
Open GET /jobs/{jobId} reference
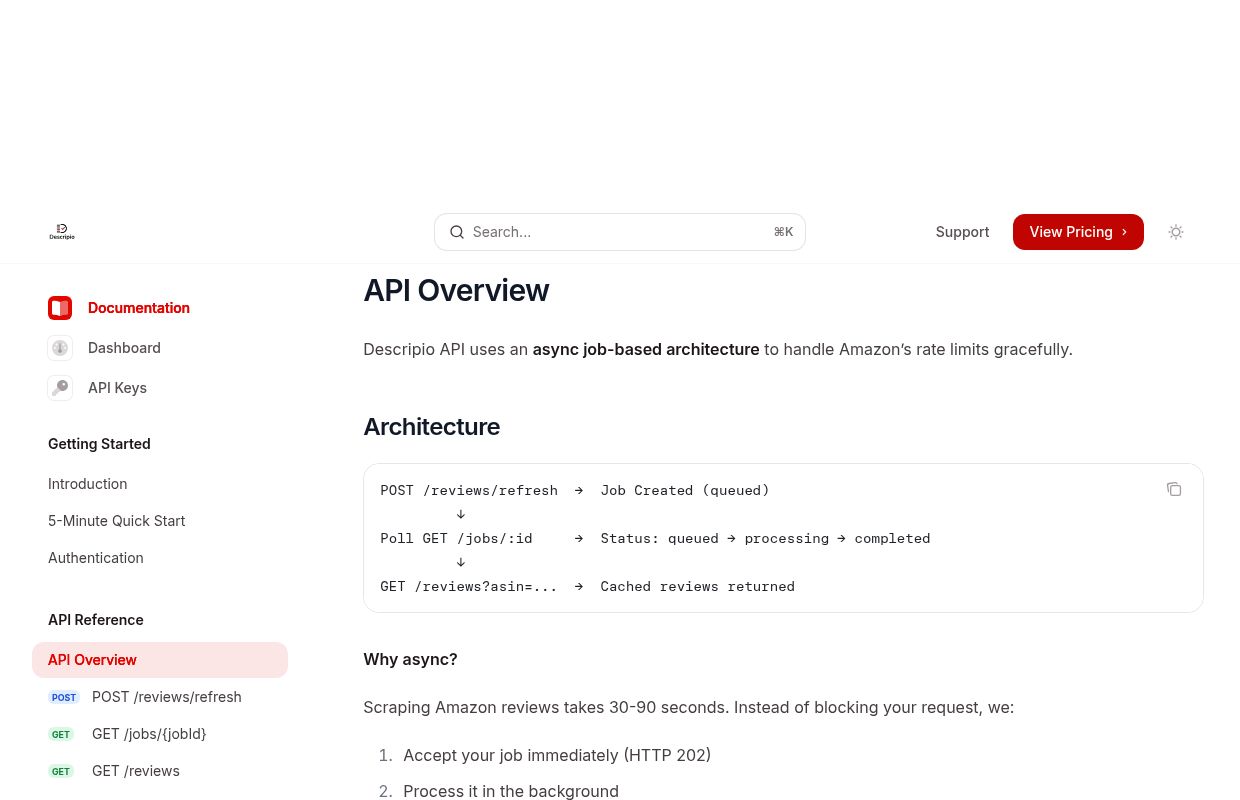[149, 734]
